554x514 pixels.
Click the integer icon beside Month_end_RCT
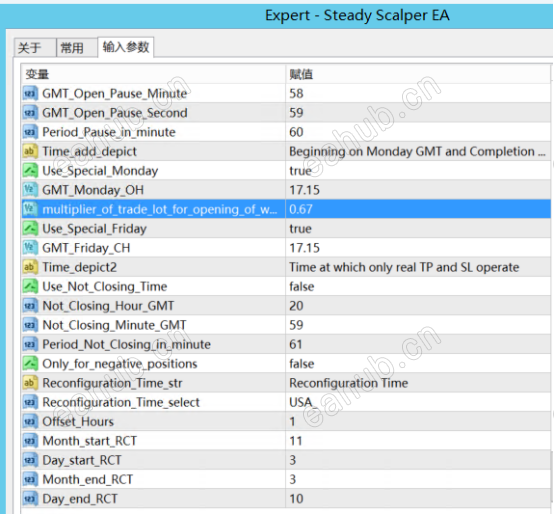[x=30, y=479]
